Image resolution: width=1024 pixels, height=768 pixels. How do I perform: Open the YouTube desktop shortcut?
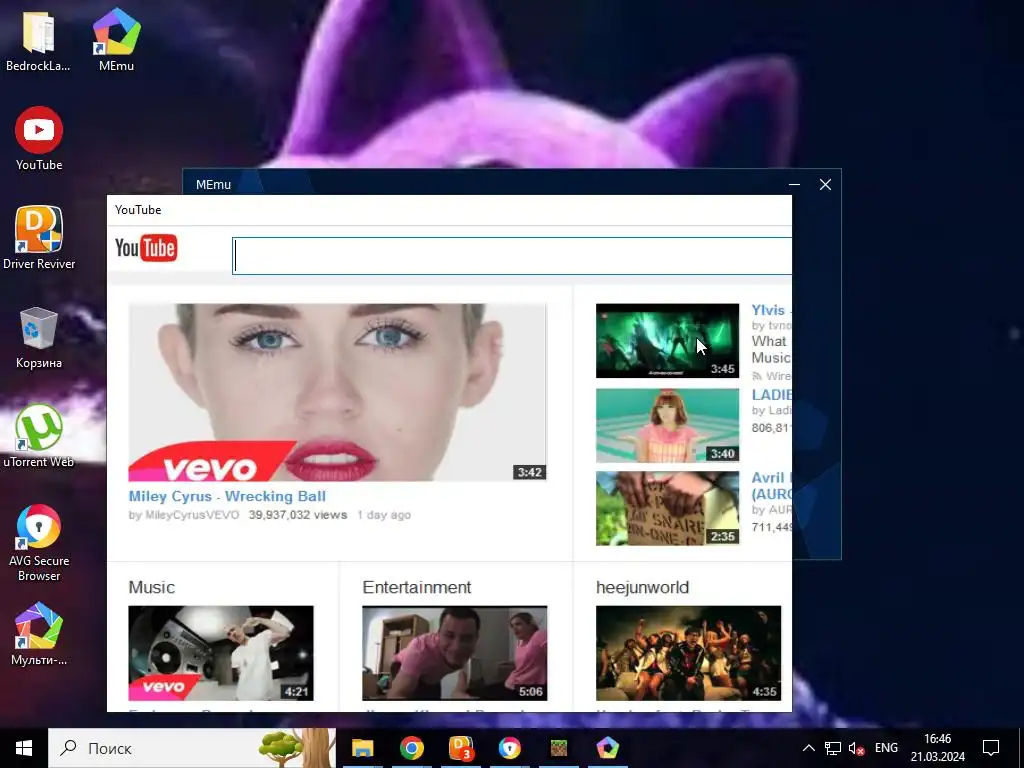tap(39, 139)
